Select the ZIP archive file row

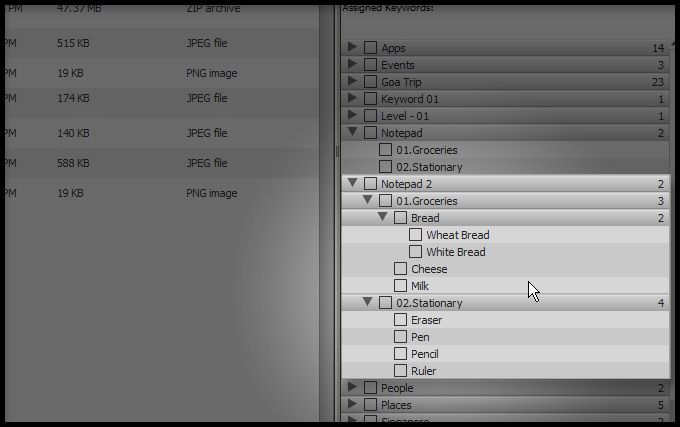point(160,8)
